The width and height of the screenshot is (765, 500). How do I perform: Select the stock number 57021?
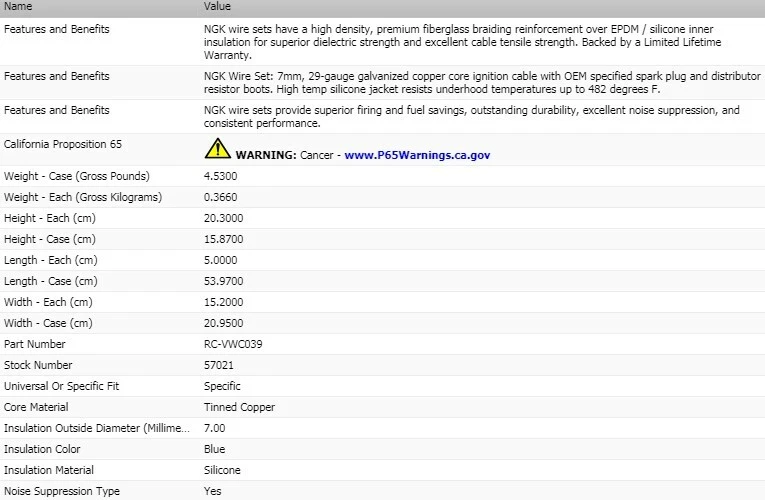(x=219, y=365)
